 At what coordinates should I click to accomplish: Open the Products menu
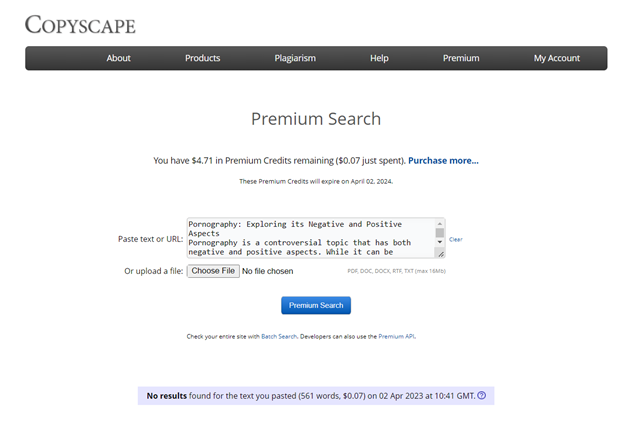pos(202,58)
